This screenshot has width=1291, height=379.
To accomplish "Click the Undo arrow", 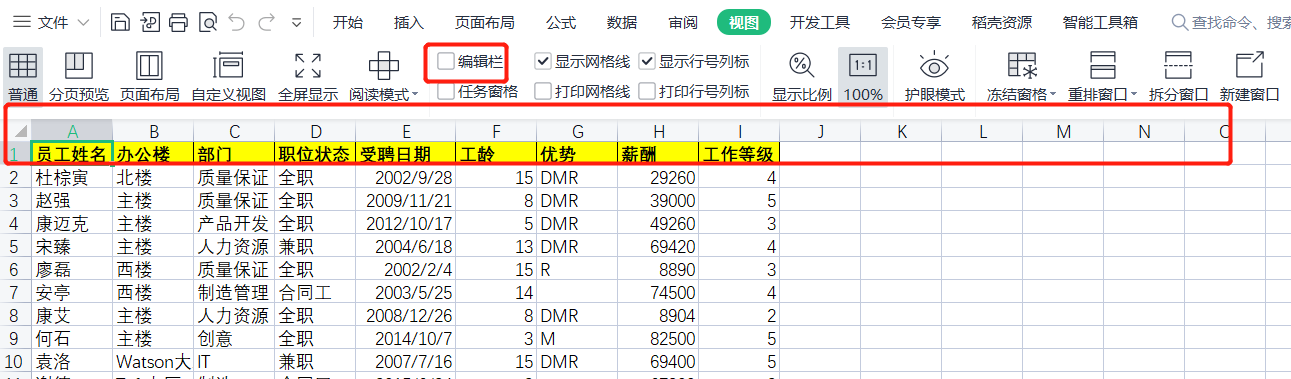I will tap(236, 21).
